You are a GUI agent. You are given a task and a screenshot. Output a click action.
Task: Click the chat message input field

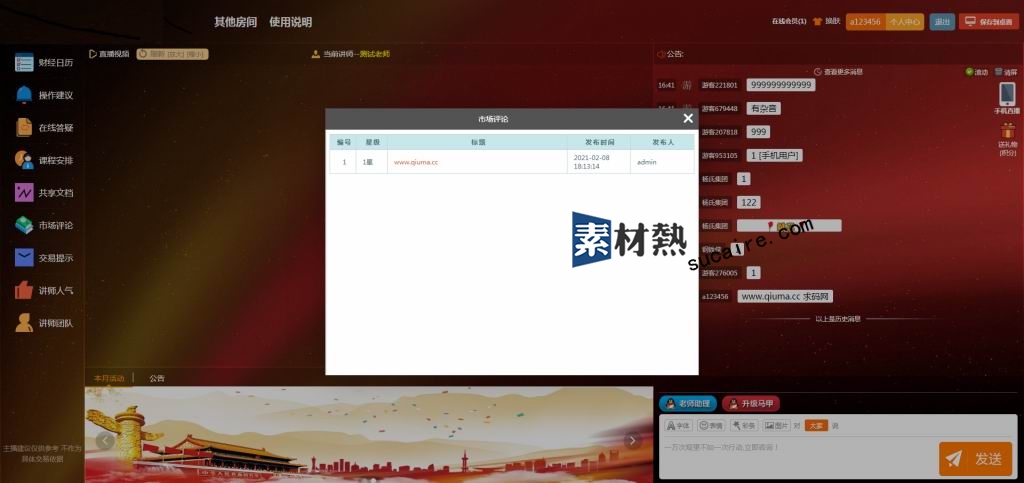point(798,458)
